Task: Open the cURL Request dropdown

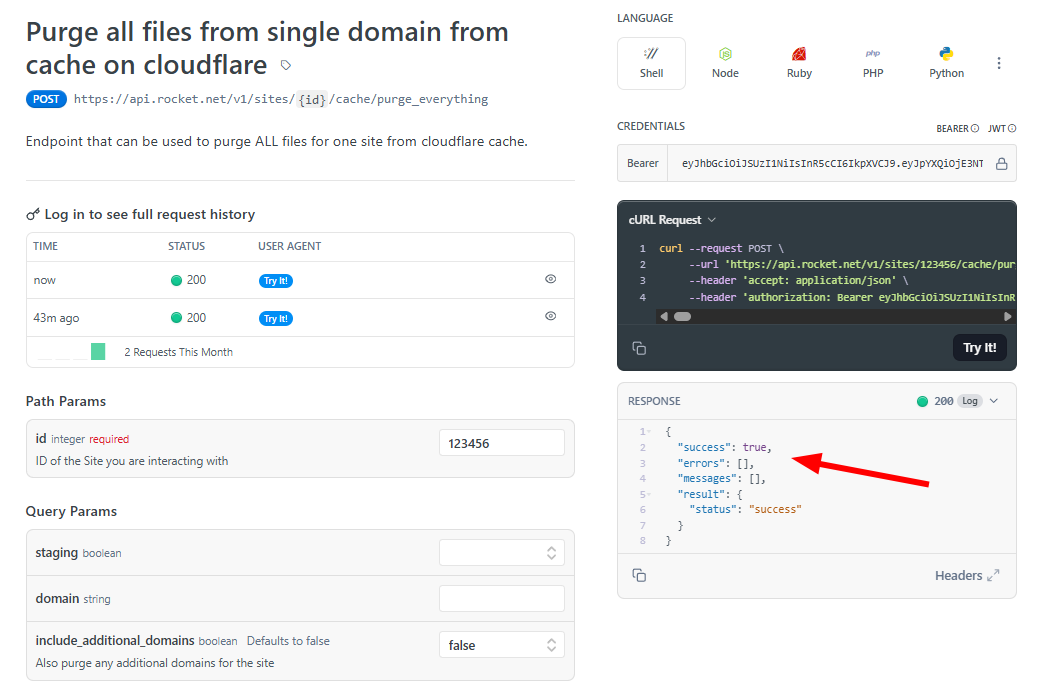Action: tap(667, 219)
